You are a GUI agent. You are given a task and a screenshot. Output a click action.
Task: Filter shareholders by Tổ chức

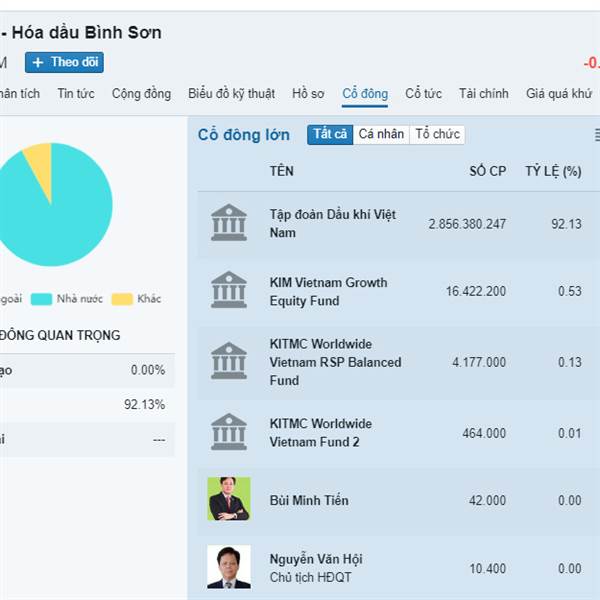[437, 135]
